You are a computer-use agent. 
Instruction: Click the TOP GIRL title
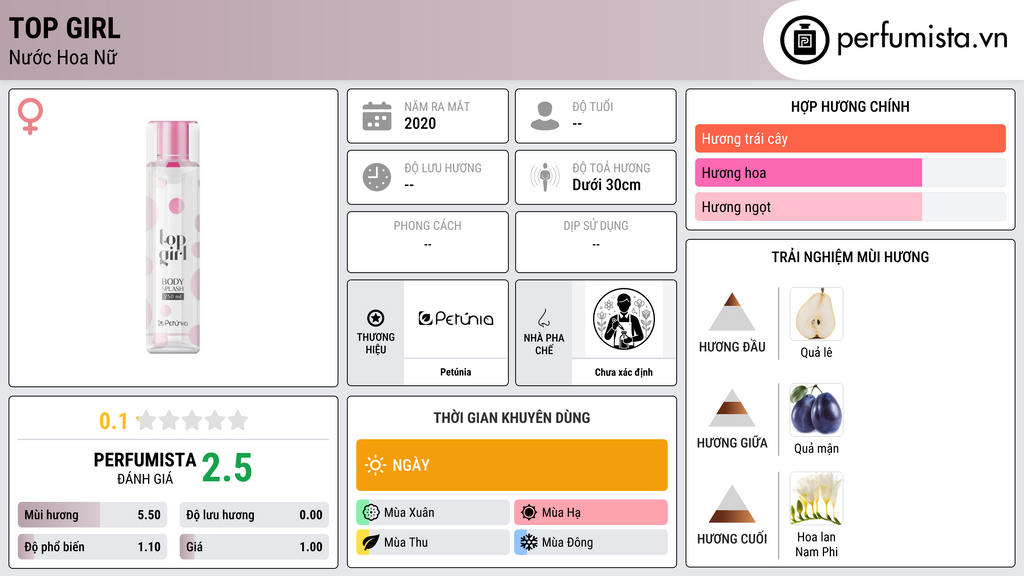coord(65,29)
